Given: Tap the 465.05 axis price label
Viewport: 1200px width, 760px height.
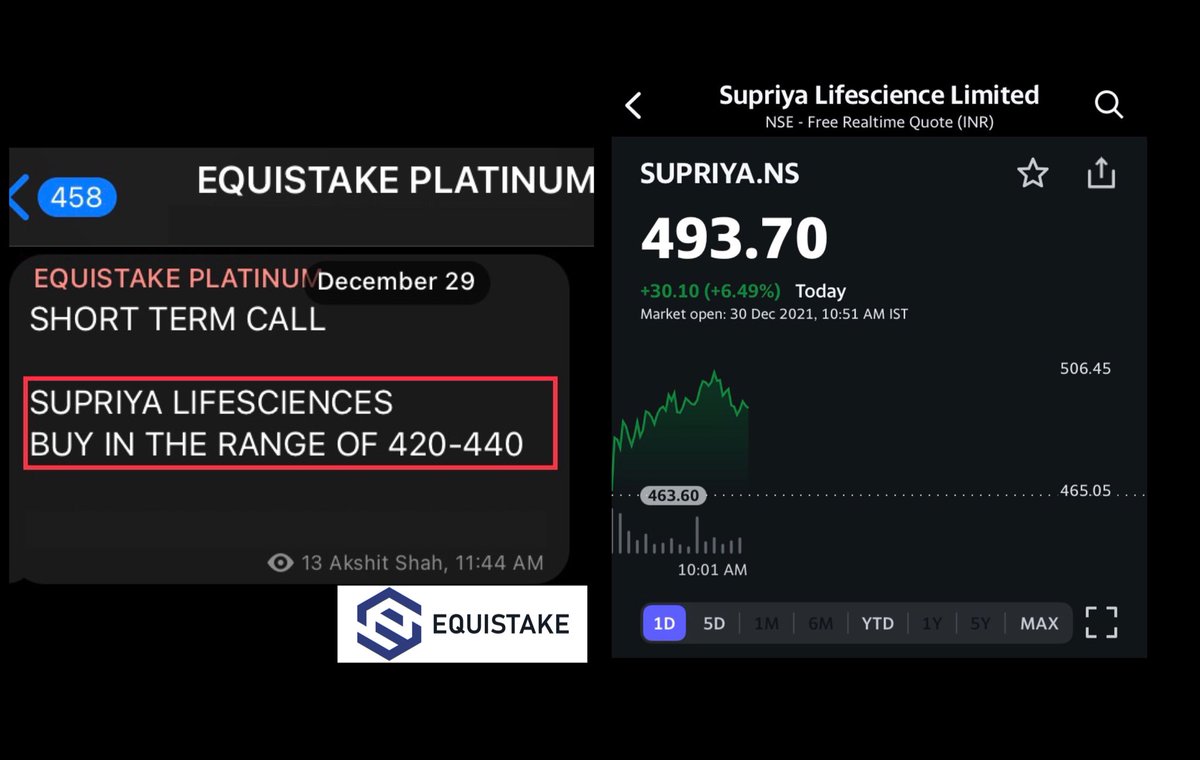Looking at the screenshot, I should pyautogui.click(x=1085, y=490).
